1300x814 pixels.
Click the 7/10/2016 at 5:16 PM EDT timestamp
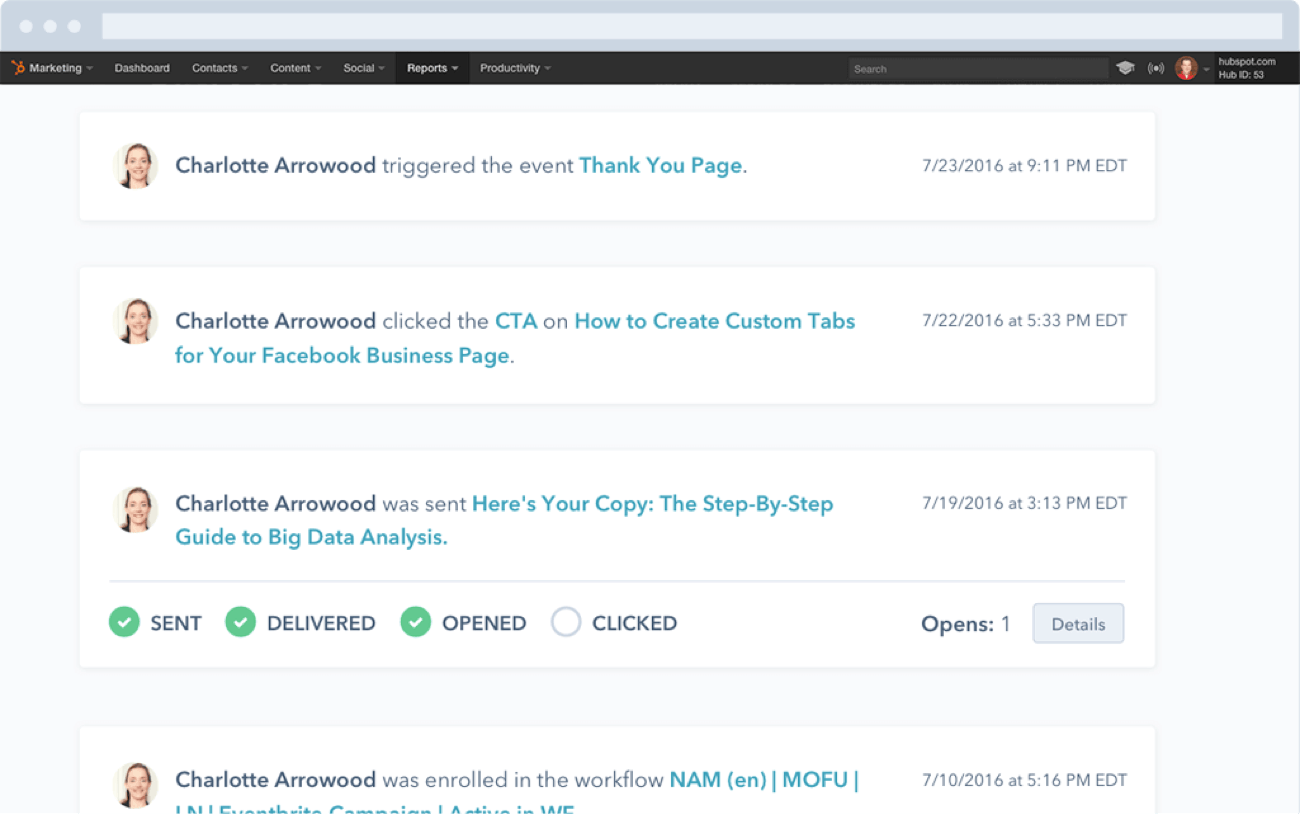click(x=1024, y=779)
